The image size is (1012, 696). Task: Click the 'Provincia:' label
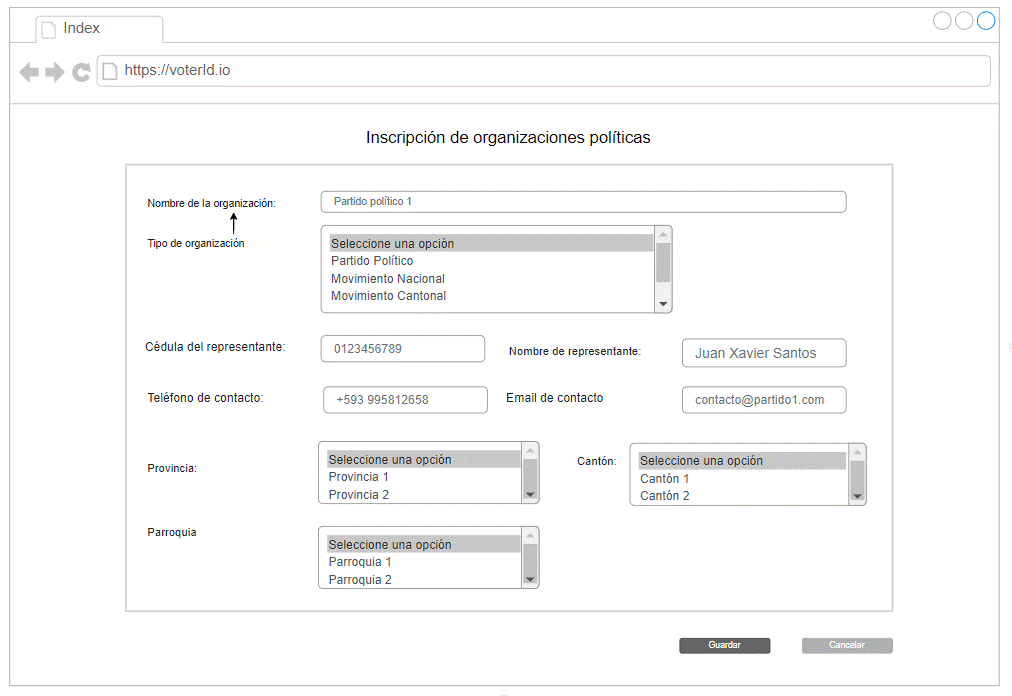point(172,468)
